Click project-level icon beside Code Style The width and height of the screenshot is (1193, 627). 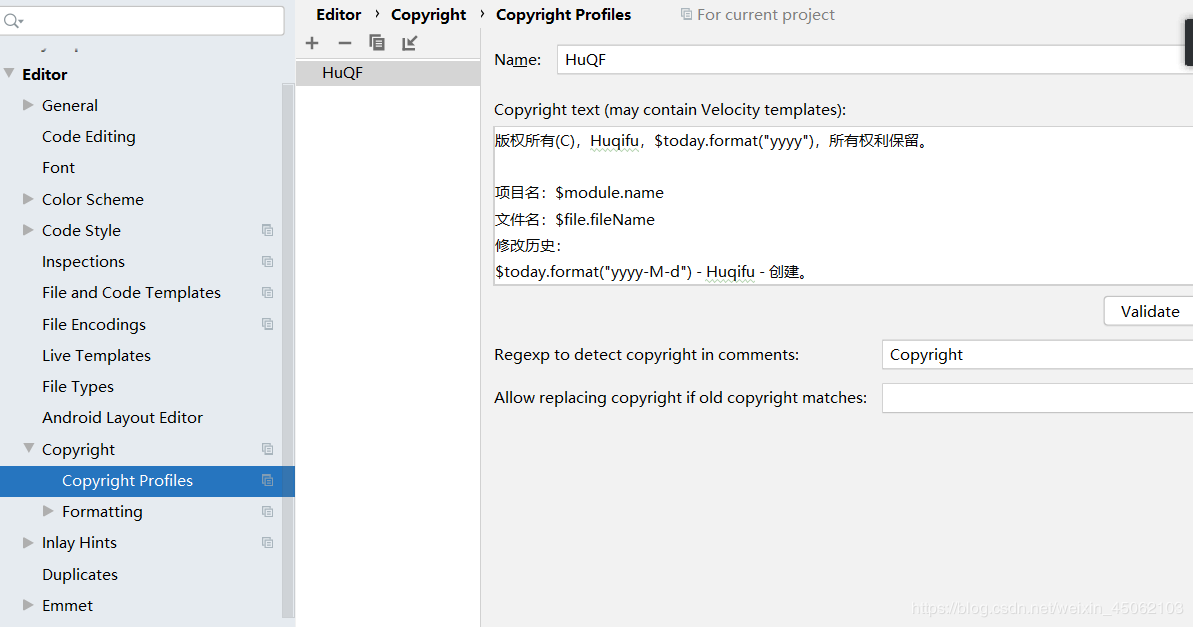pos(267,230)
